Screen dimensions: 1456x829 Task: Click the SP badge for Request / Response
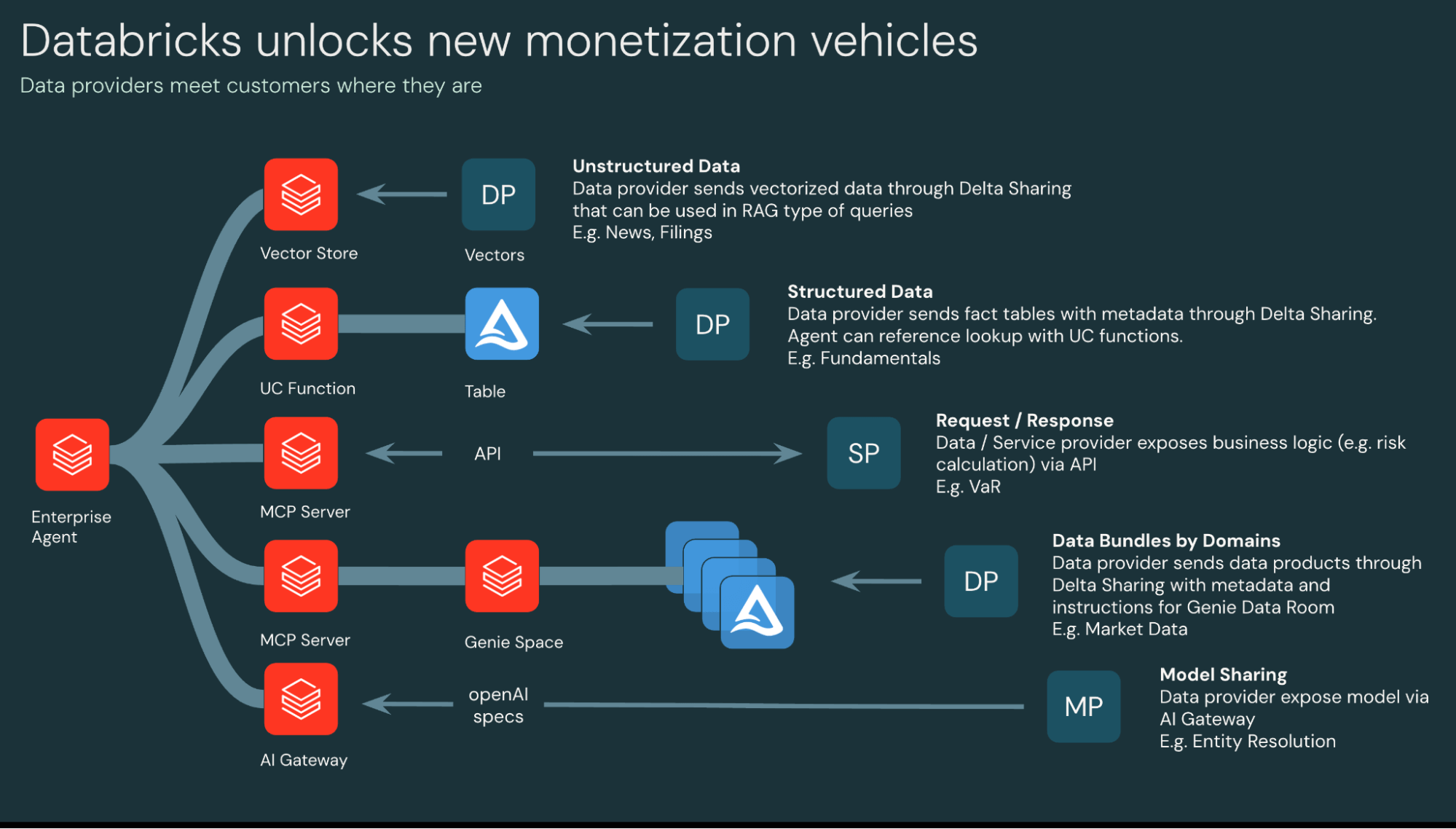point(863,452)
